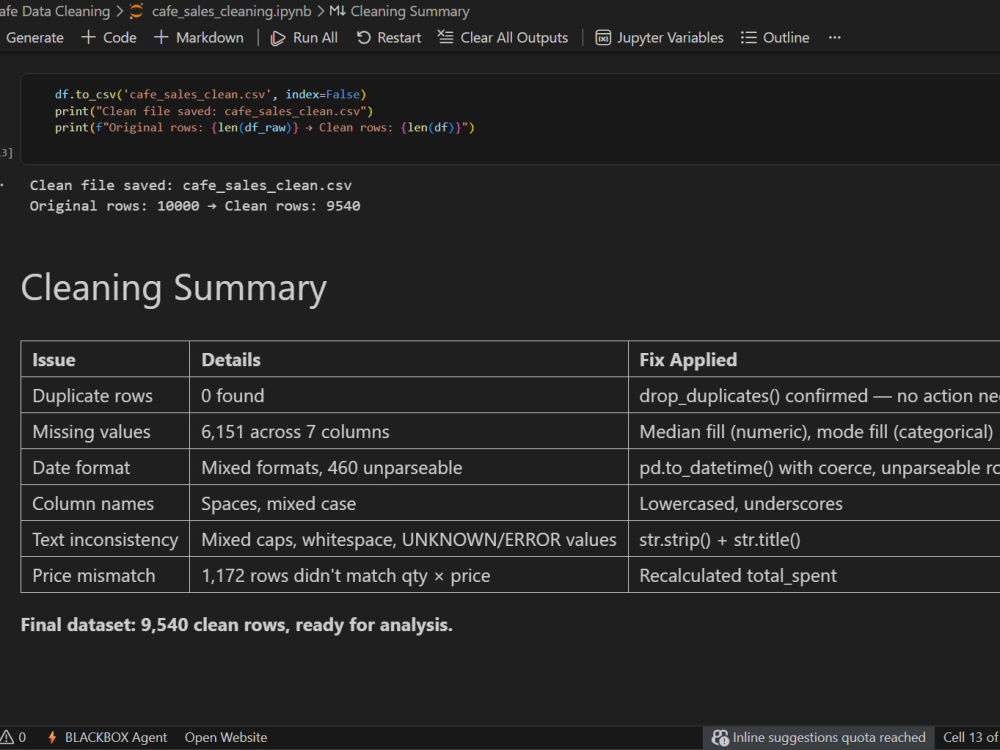Run All notebook cells
Viewport: 1000px width, 750px height.
click(x=304, y=38)
